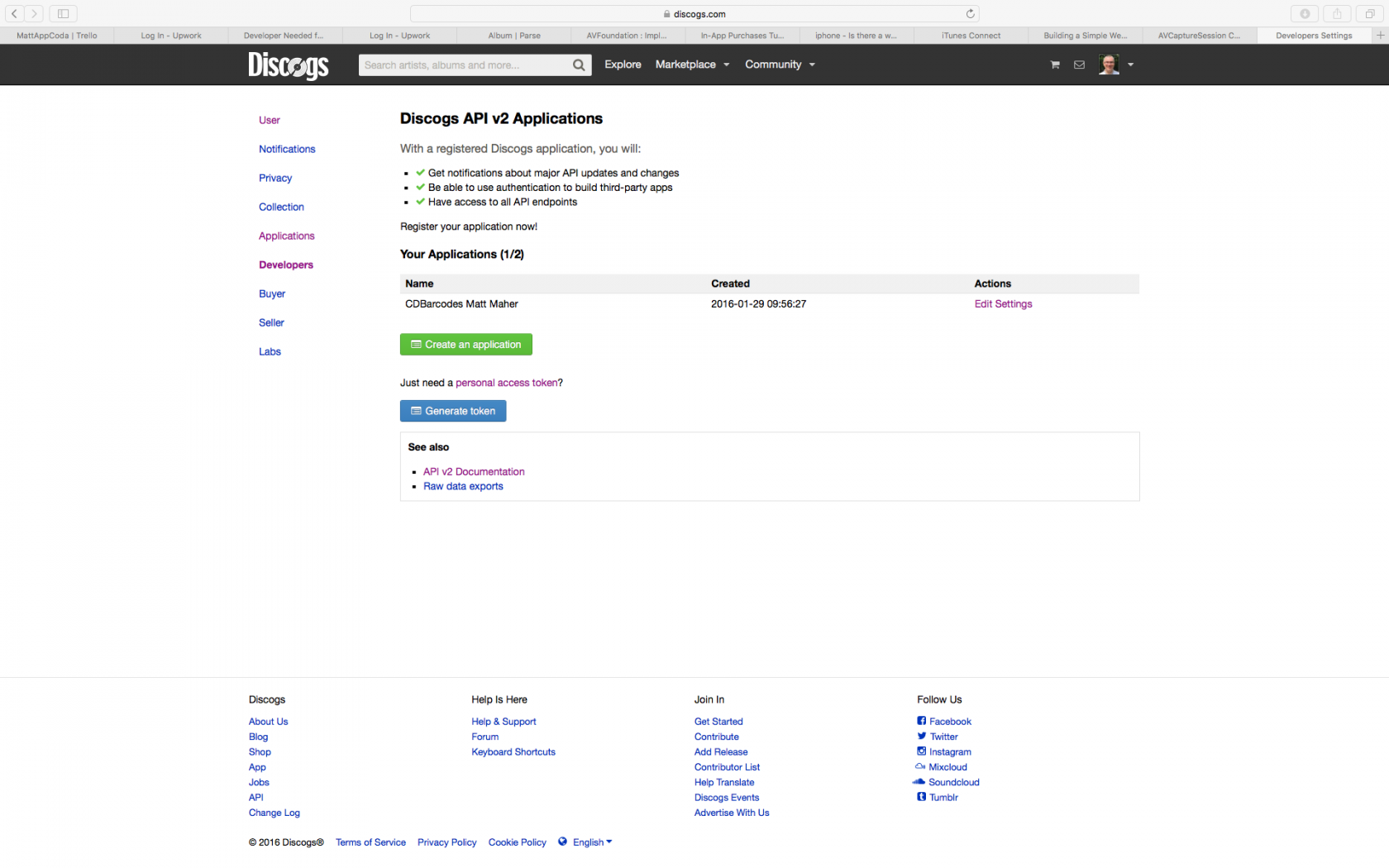
Task: Open the personal access token link
Action: point(507,383)
